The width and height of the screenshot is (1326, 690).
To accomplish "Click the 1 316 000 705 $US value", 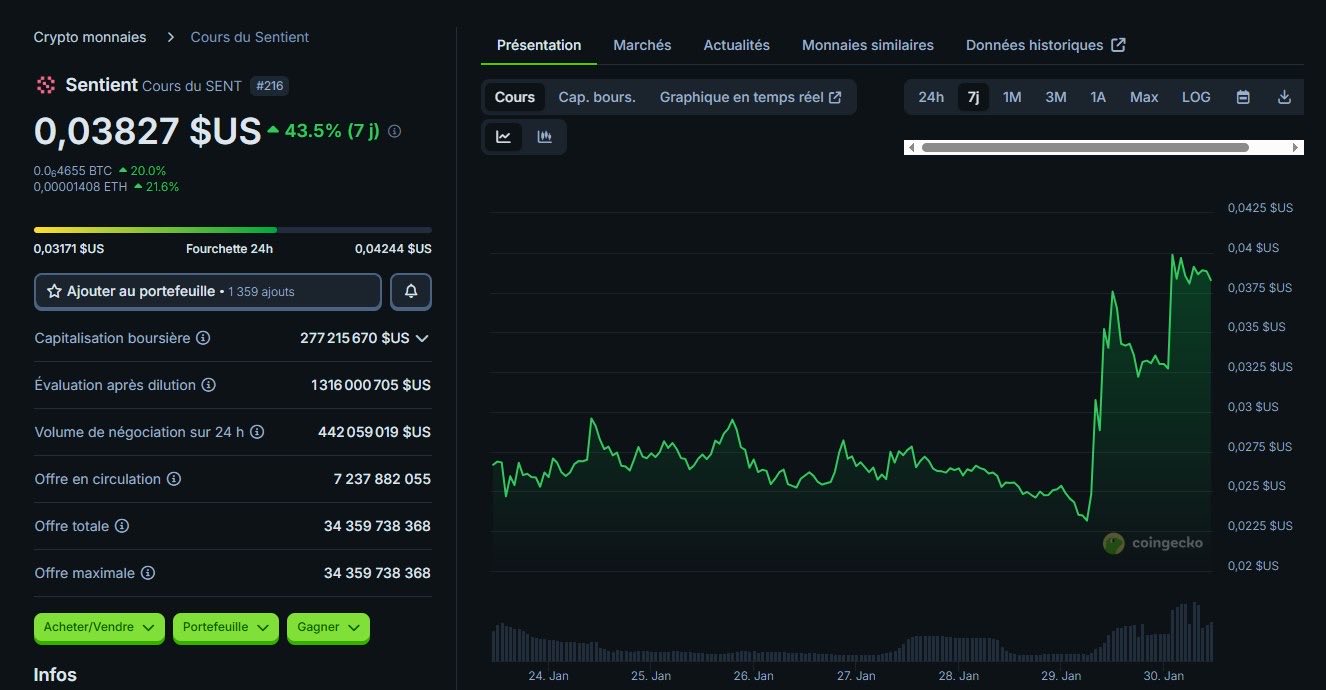I will click(x=371, y=385).
